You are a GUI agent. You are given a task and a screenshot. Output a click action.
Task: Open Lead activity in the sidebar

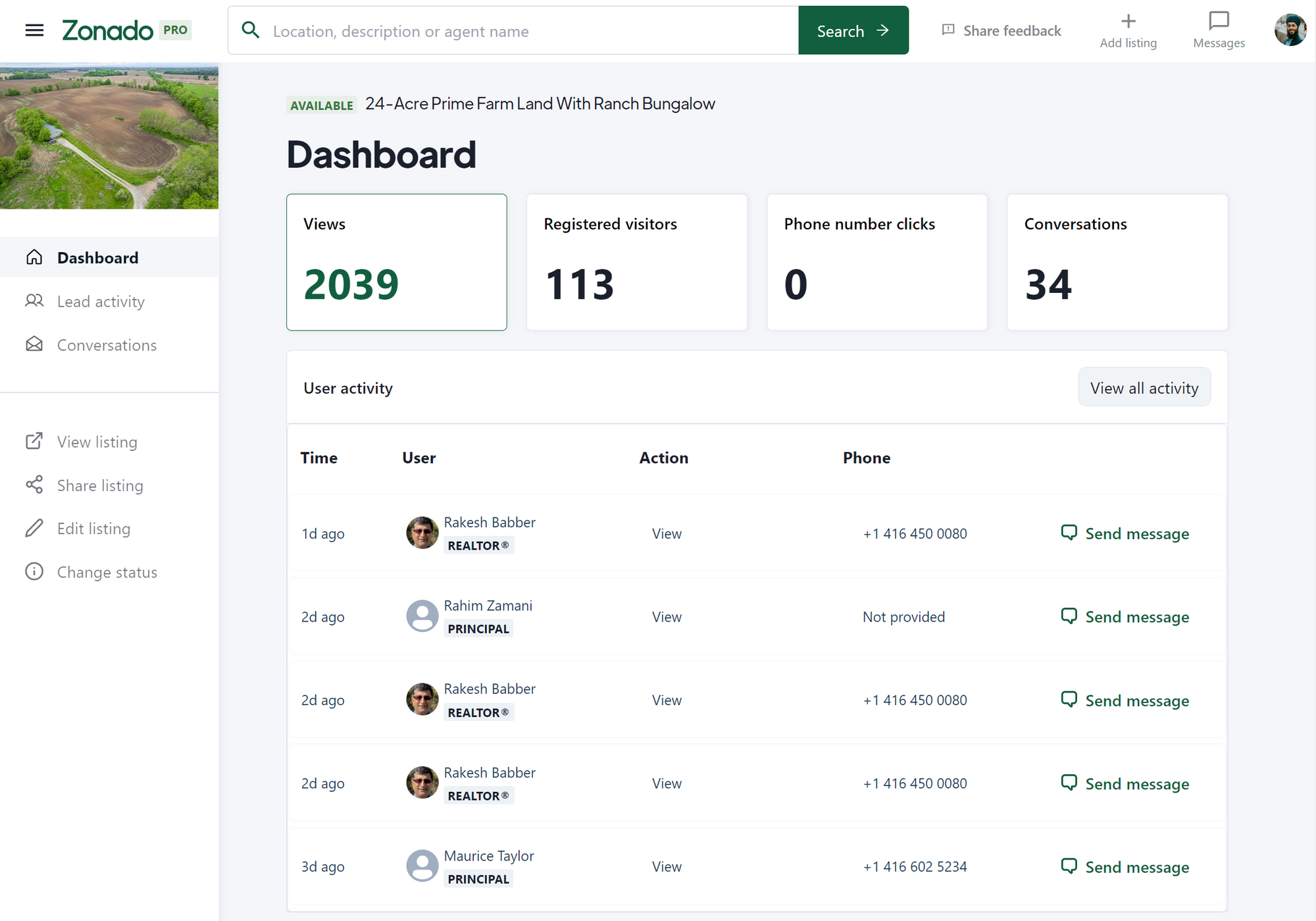point(101,302)
